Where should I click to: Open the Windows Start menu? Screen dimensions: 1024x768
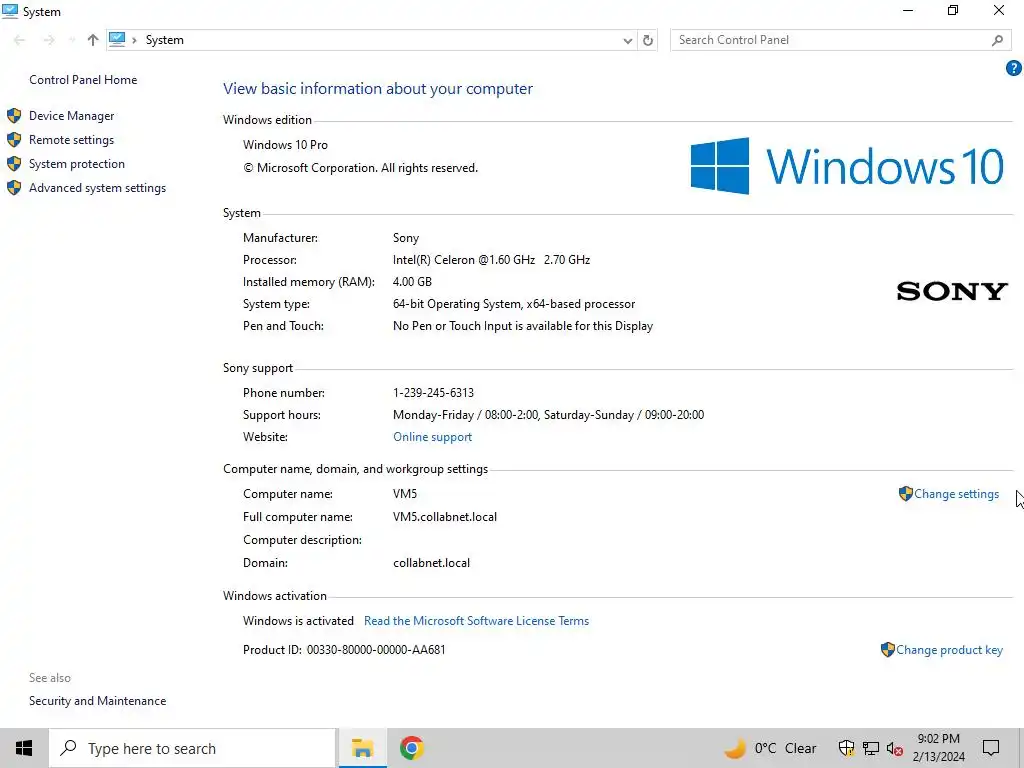pos(24,748)
